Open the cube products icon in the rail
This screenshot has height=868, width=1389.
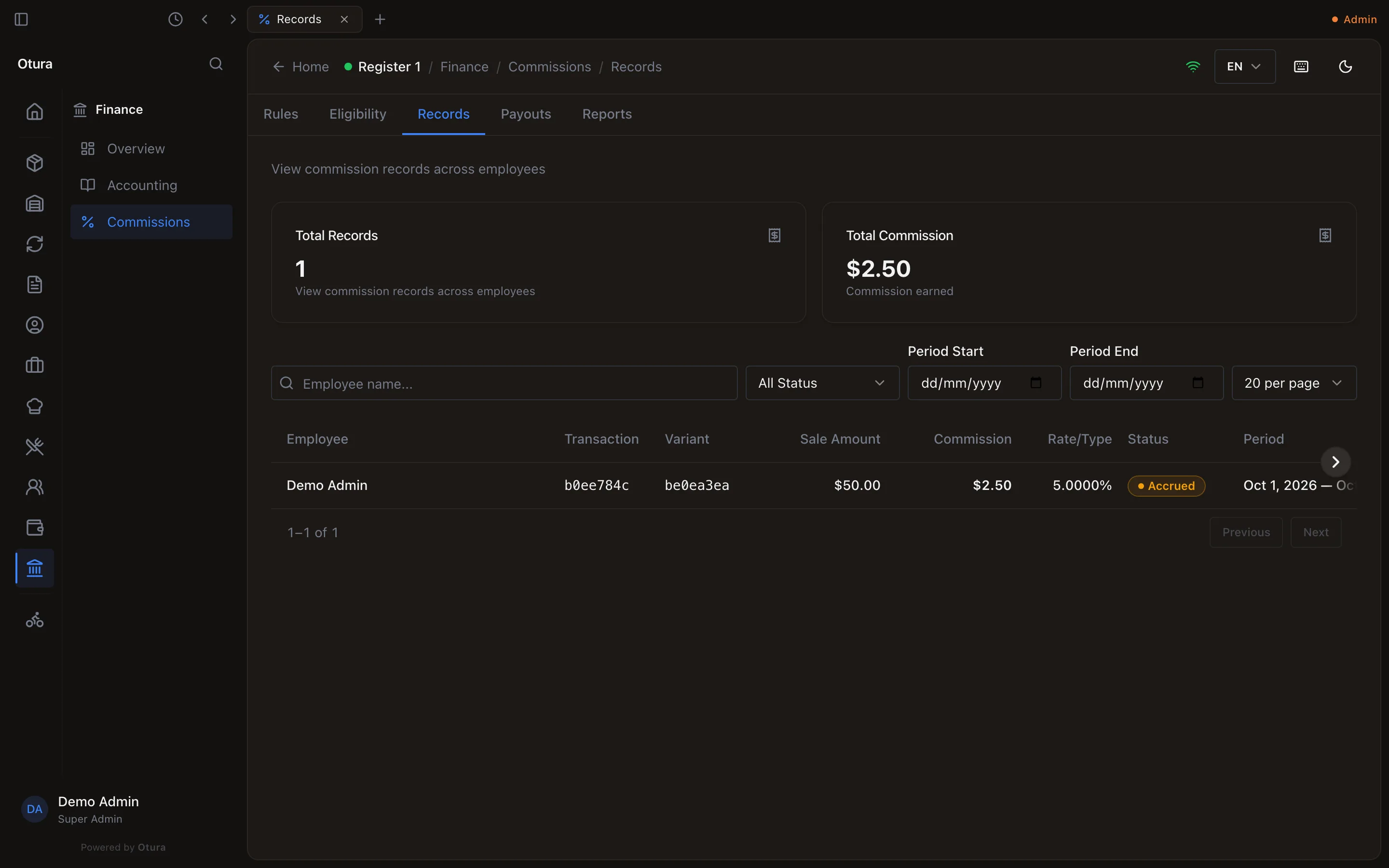[35, 163]
